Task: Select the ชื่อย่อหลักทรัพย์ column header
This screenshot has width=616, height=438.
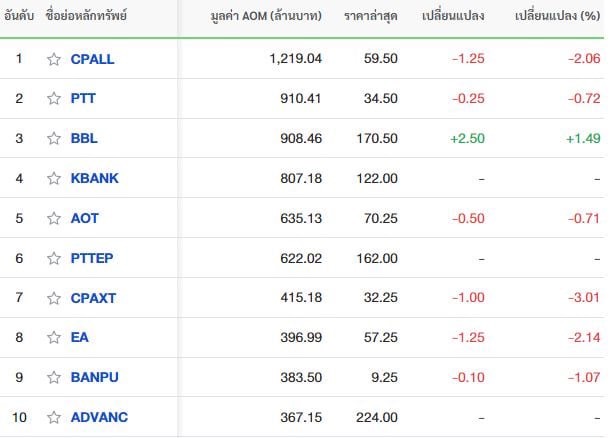Action: tap(86, 15)
